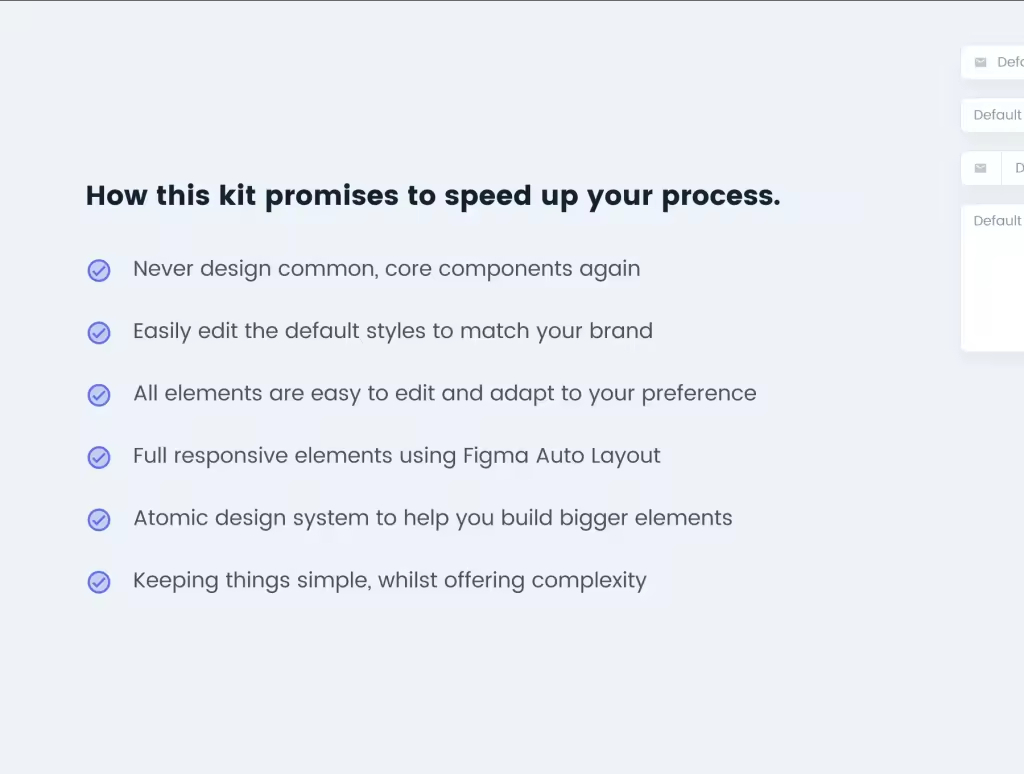Select the checkmark beside "All elements are easy"
Image resolution: width=1024 pixels, height=774 pixels.
click(99, 395)
